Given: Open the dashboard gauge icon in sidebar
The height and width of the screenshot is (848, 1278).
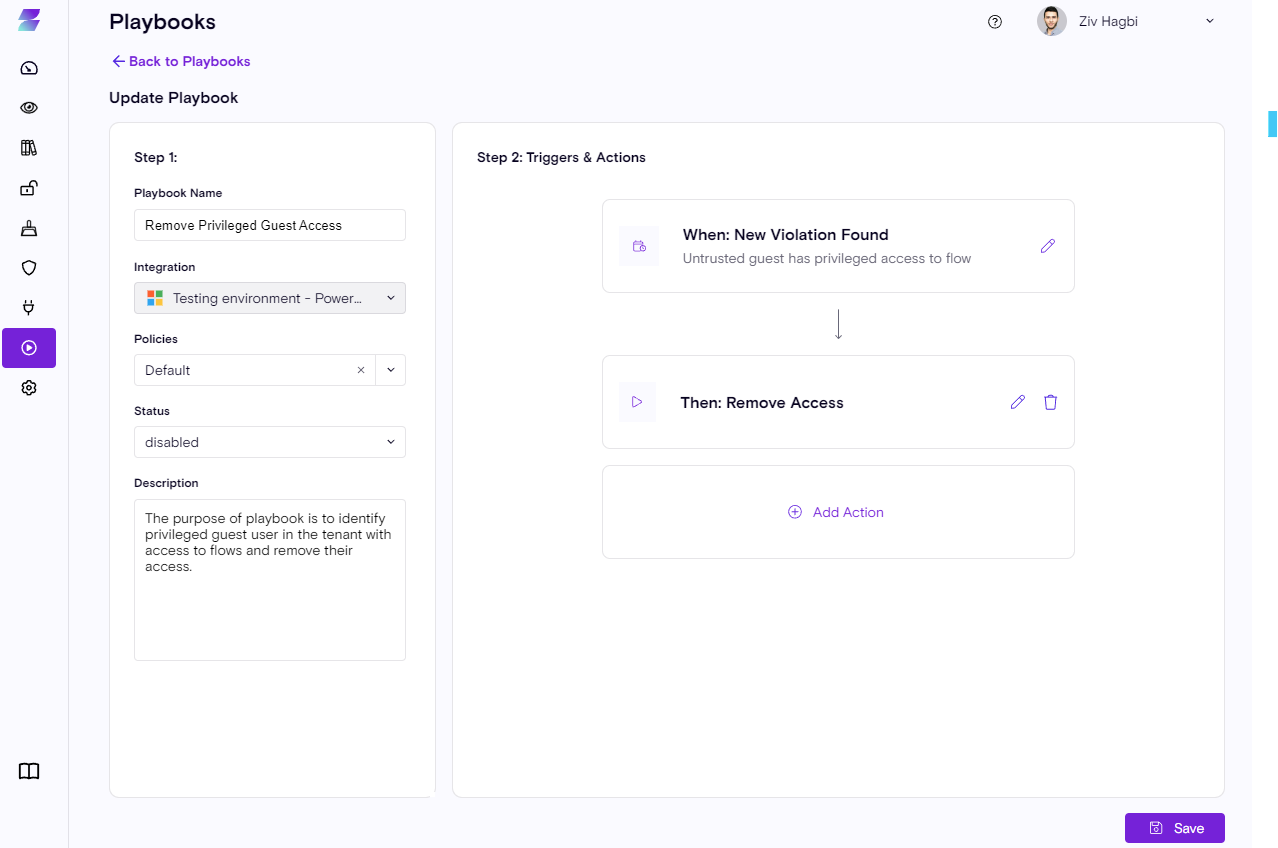Looking at the screenshot, I should (x=29, y=68).
